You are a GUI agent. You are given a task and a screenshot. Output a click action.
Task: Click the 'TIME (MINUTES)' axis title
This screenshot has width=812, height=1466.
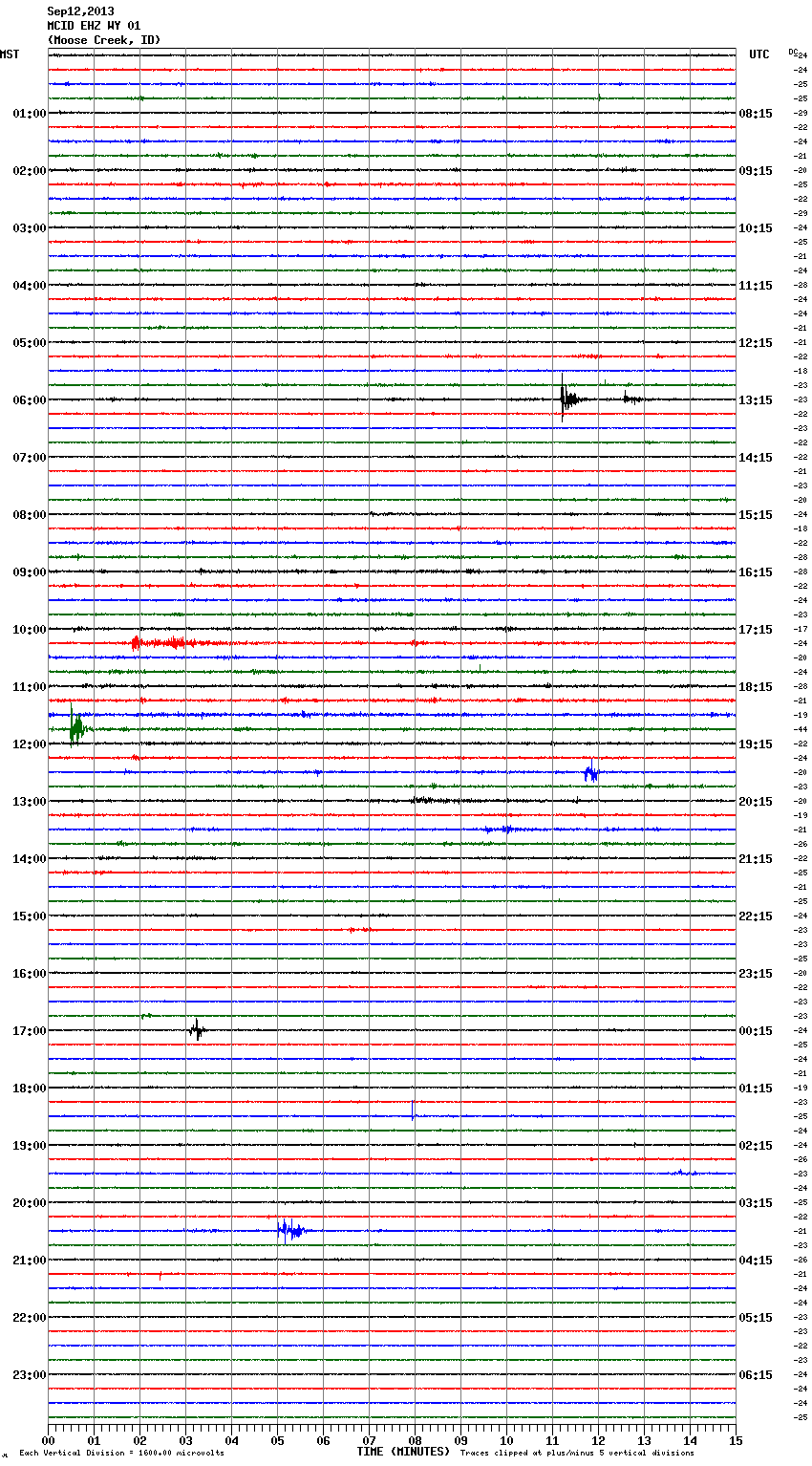coord(403,1451)
